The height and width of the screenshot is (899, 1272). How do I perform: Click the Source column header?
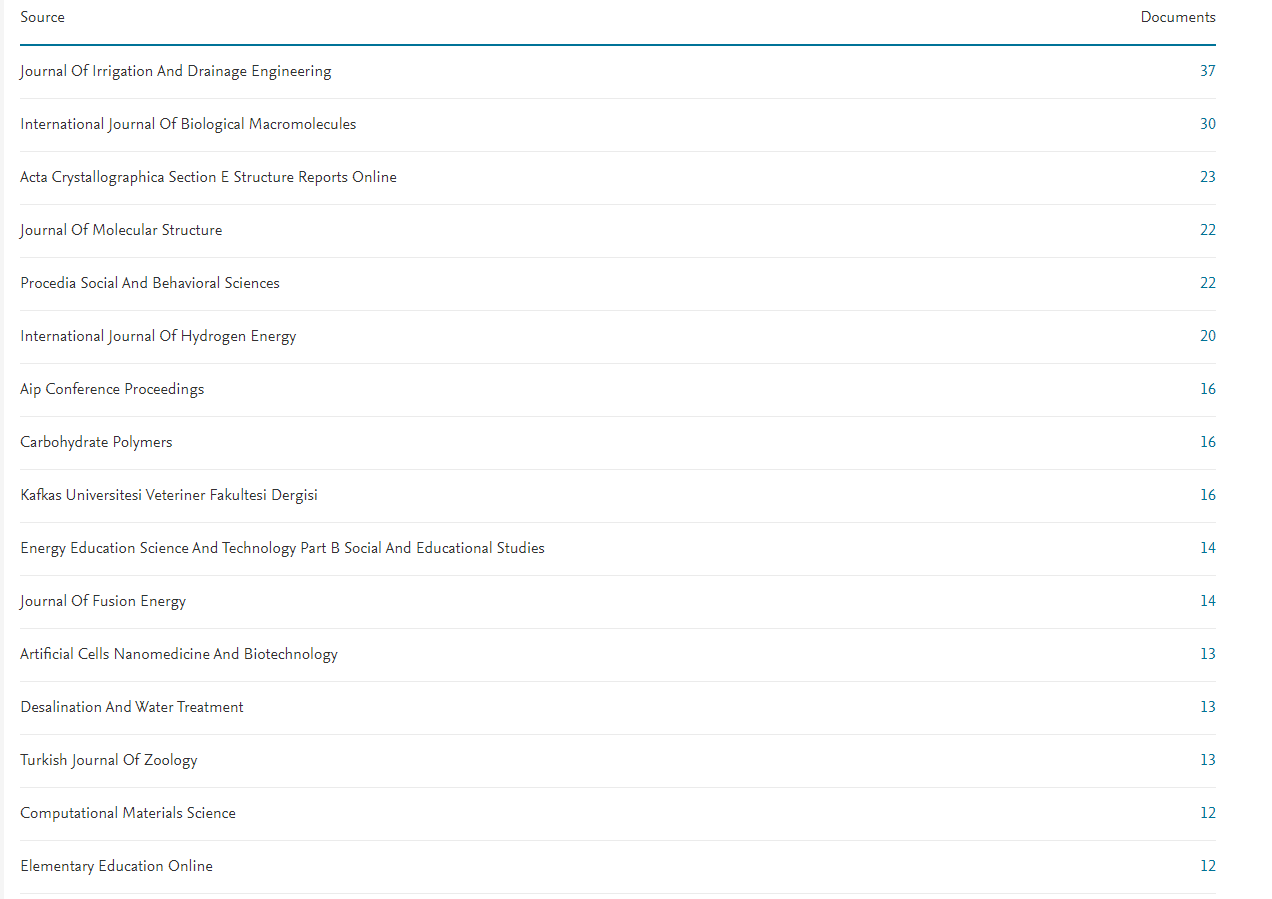tap(42, 17)
